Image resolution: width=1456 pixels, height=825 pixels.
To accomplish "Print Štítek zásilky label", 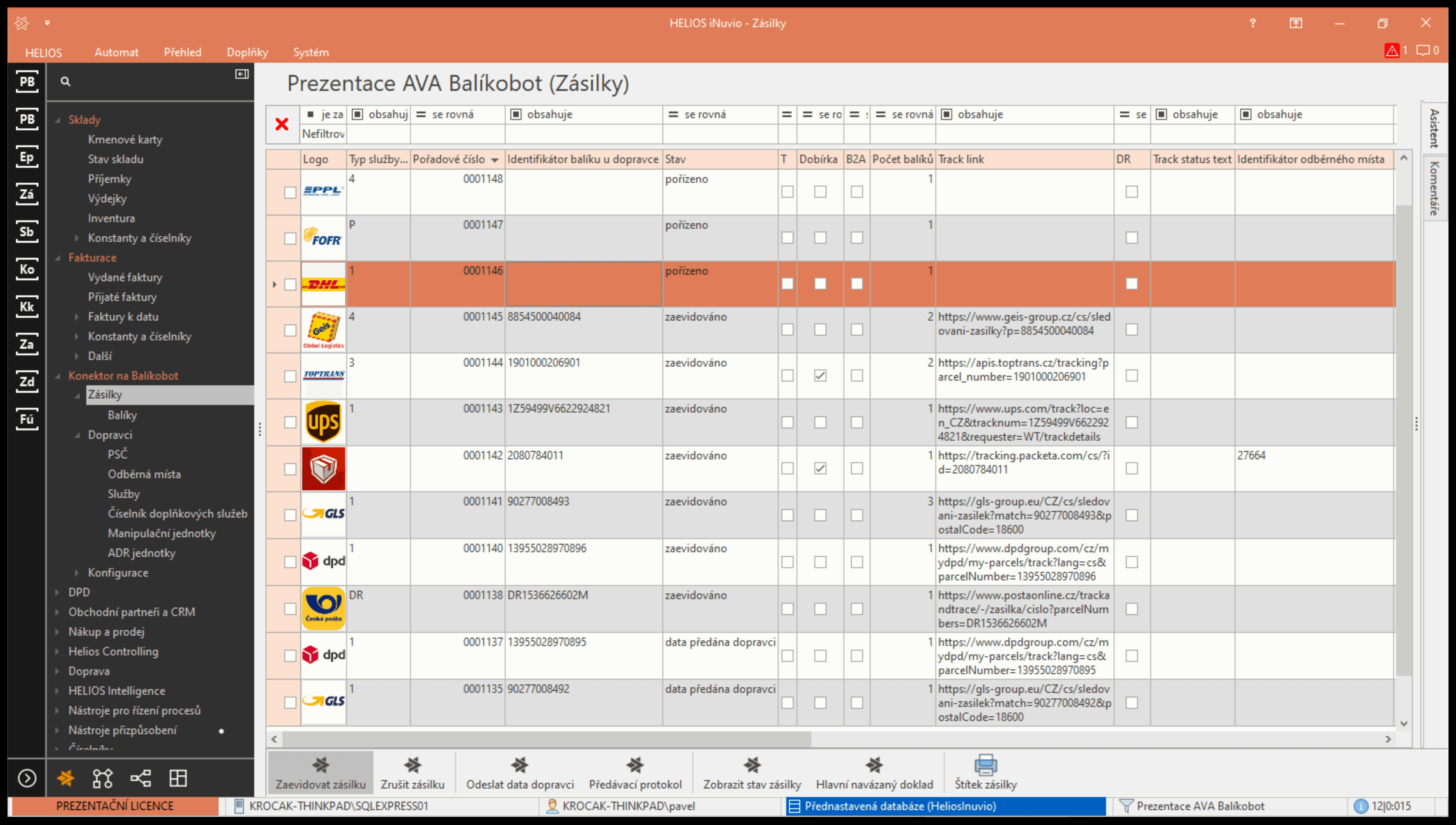I will (x=985, y=772).
